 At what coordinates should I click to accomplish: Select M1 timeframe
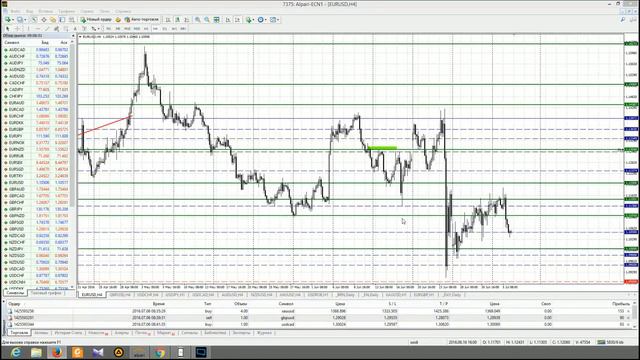point(108,29)
